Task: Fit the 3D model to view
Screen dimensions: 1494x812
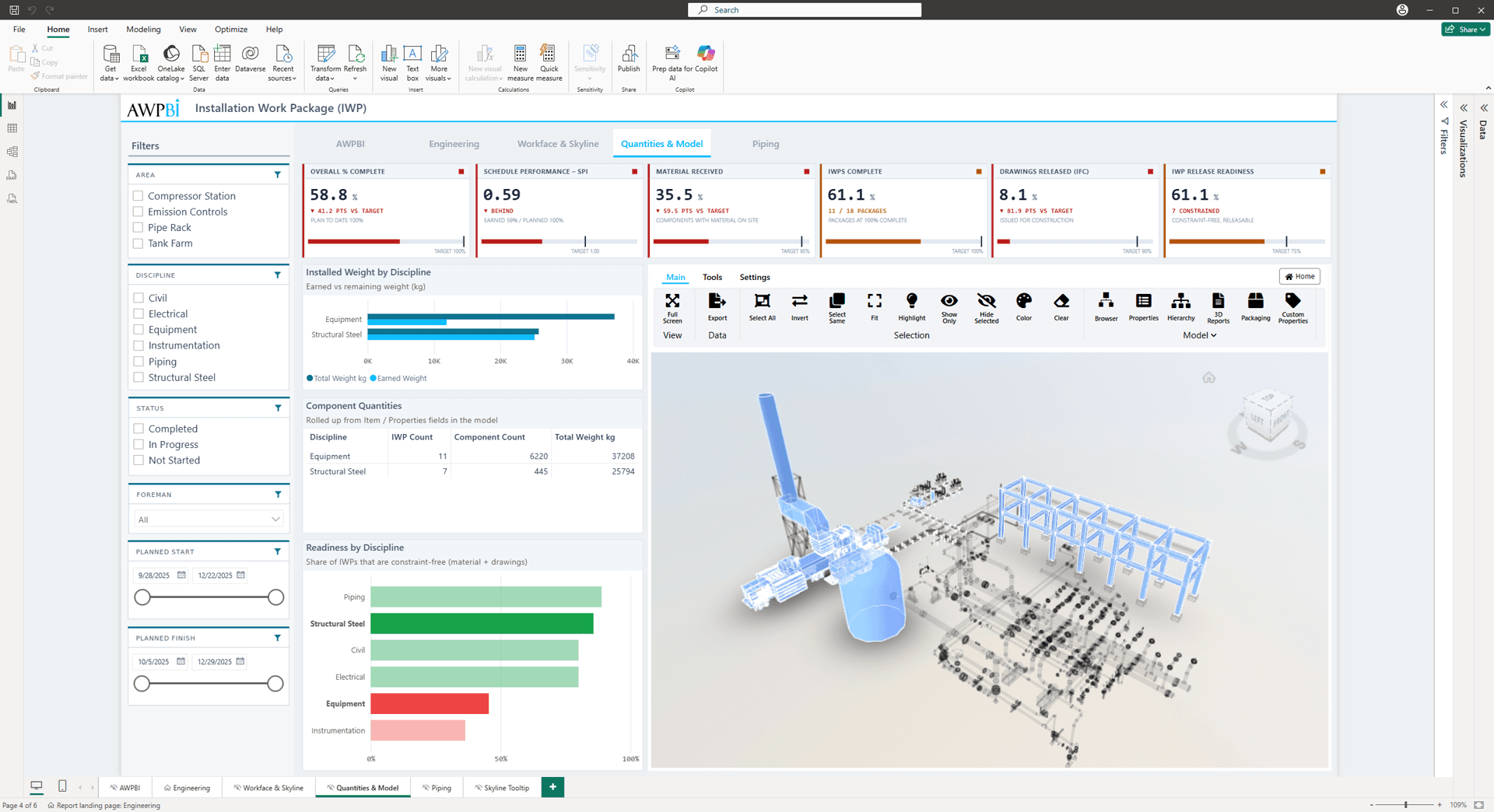Action: pos(875,307)
